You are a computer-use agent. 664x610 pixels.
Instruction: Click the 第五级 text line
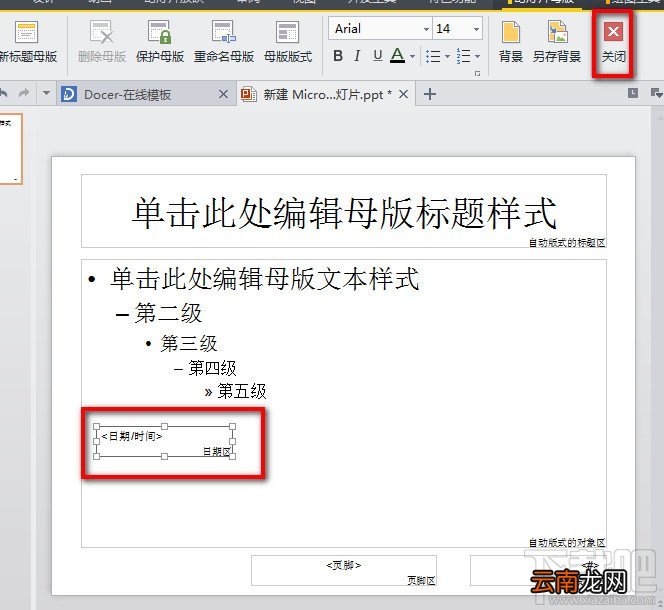coord(242,391)
